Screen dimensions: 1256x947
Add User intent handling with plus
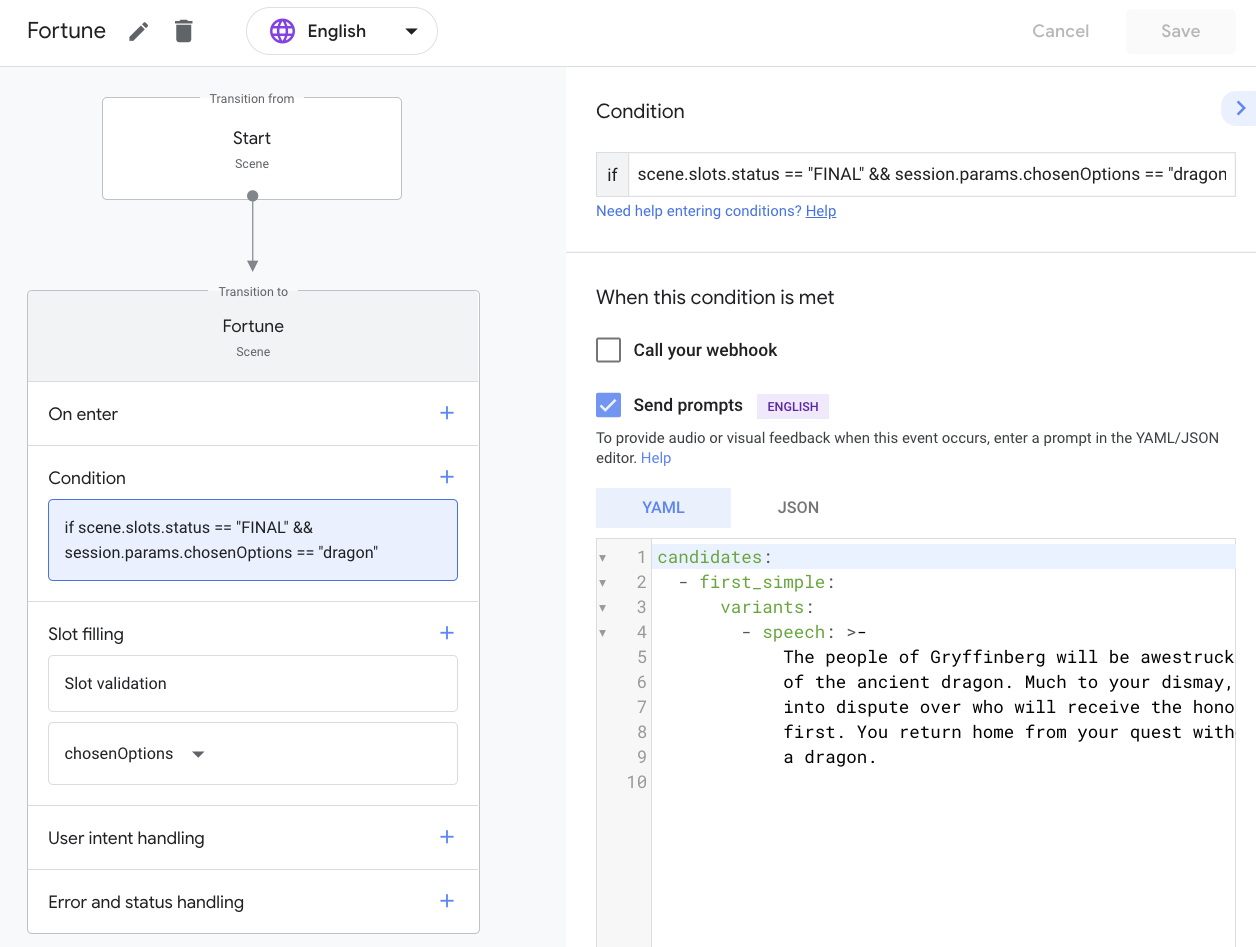[x=446, y=837]
